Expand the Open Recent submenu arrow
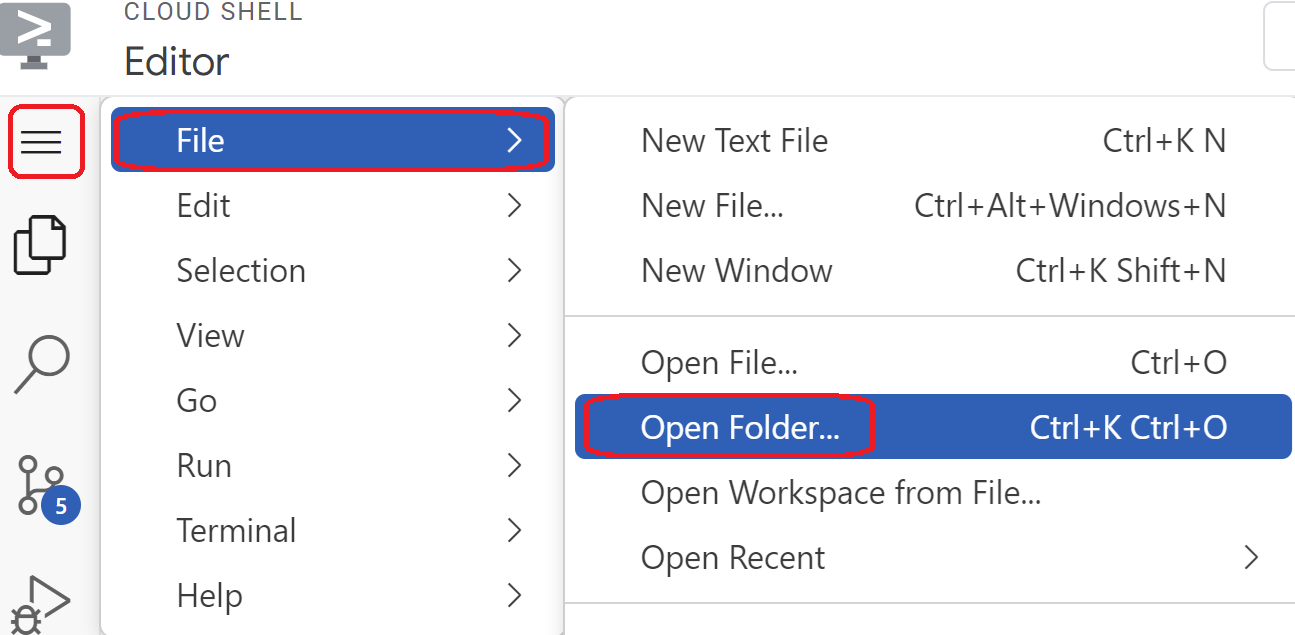 point(1251,557)
